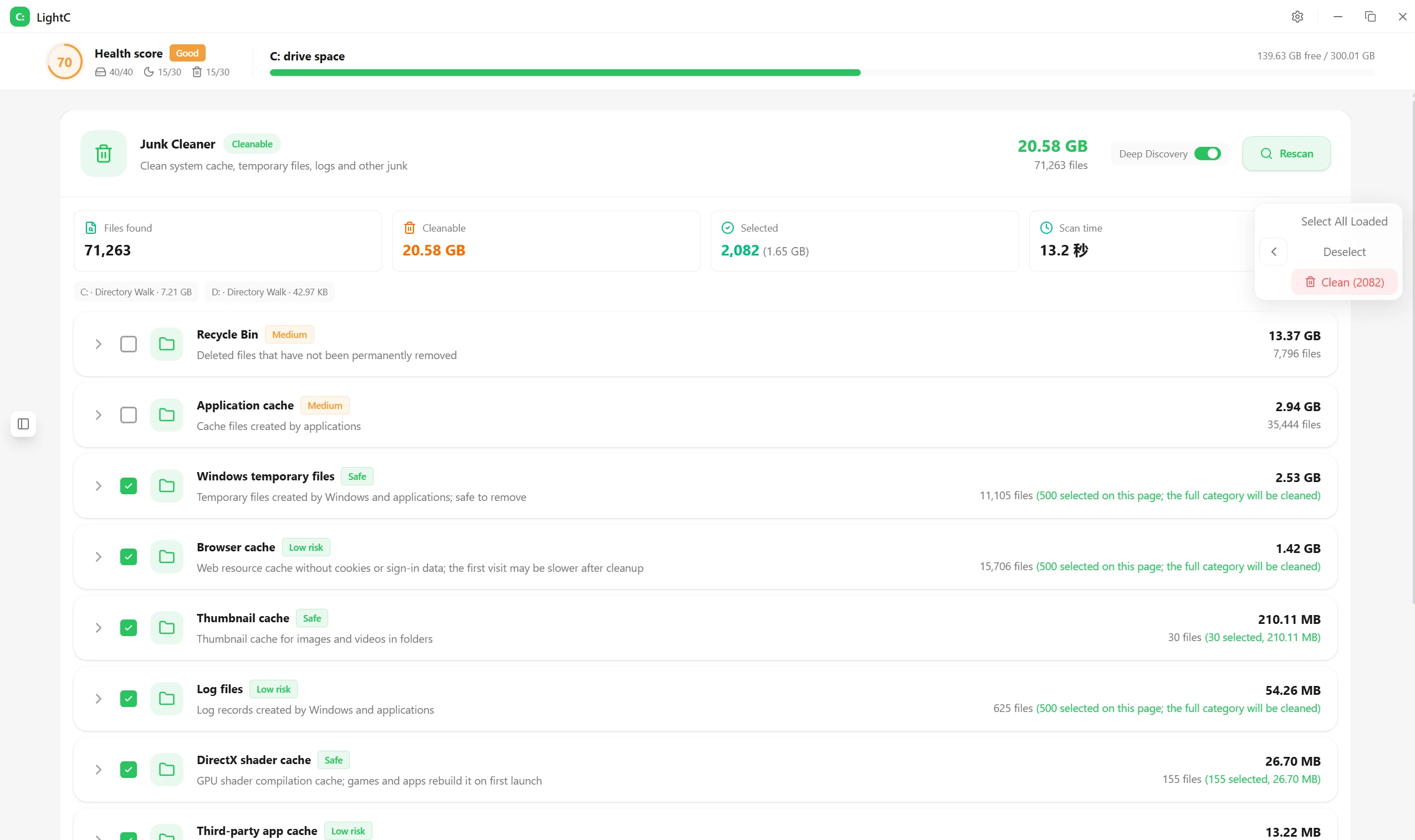Click the Rescan button
Image resolution: width=1415 pixels, height=840 pixels.
(1286, 153)
